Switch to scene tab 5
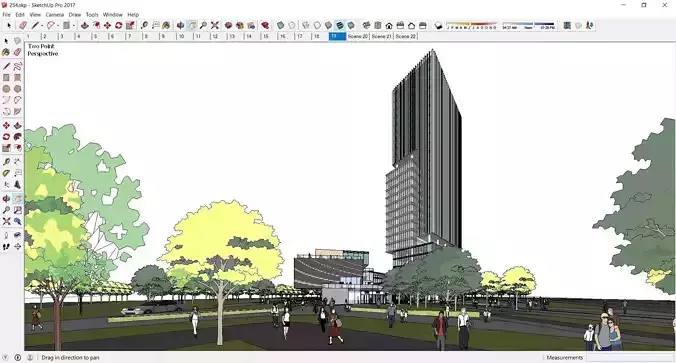Image resolution: width=676 pixels, height=363 pixels. pyautogui.click(x=100, y=37)
